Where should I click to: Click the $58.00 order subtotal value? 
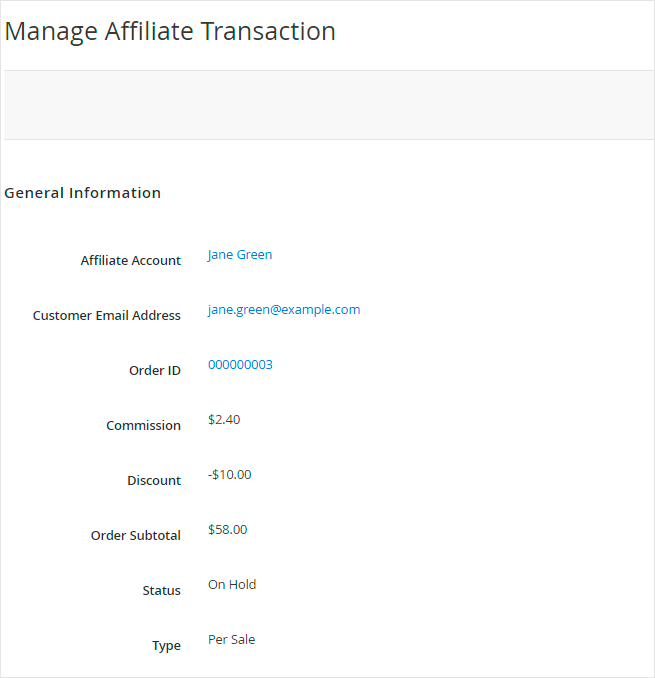(x=228, y=530)
